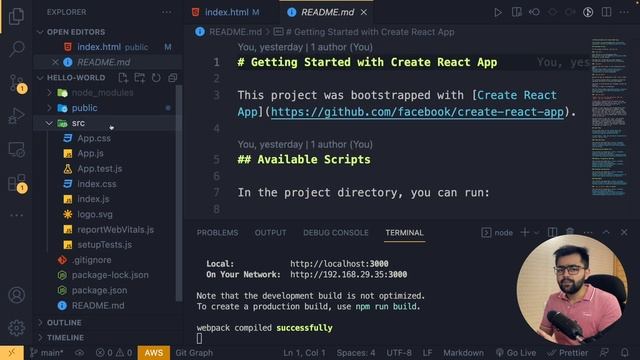Split the terminal
The image size is (640, 360).
pyautogui.click(x=552, y=232)
